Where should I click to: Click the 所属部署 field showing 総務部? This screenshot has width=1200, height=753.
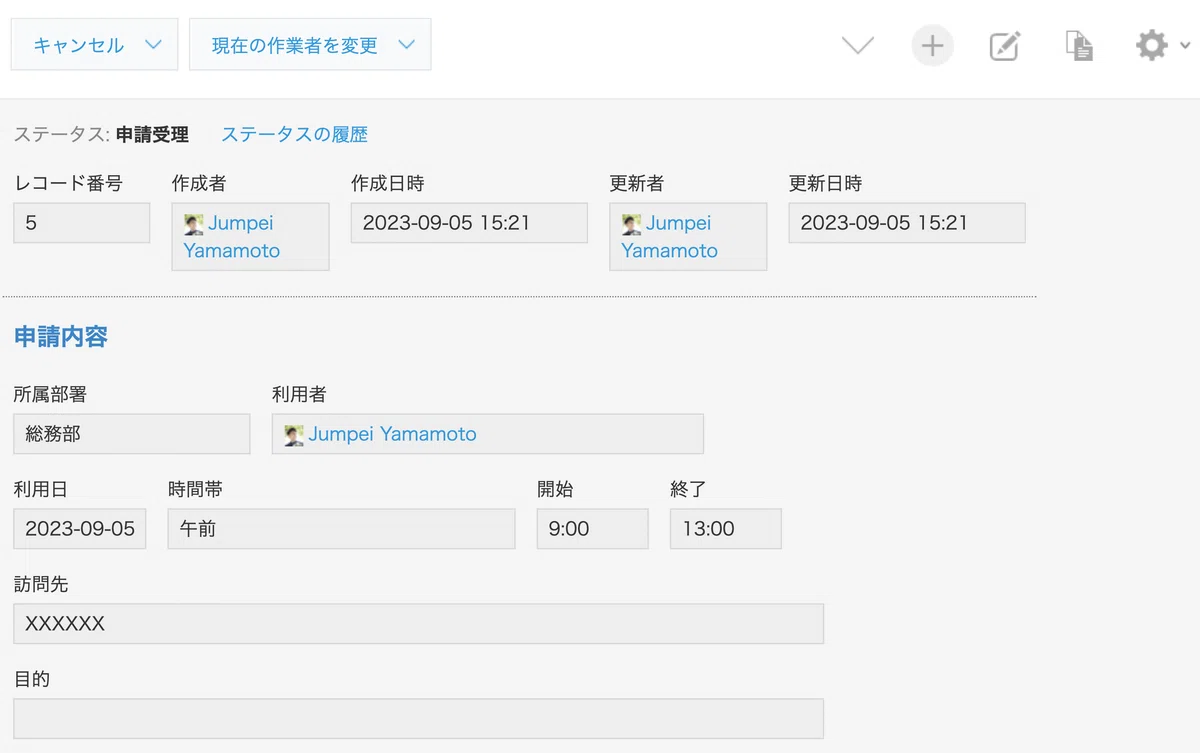tap(131, 434)
